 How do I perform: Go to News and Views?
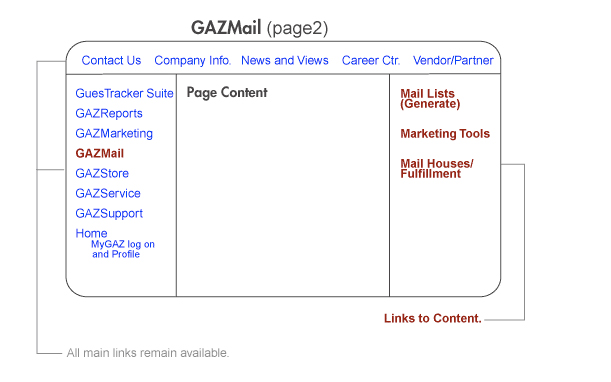pyautogui.click(x=284, y=60)
